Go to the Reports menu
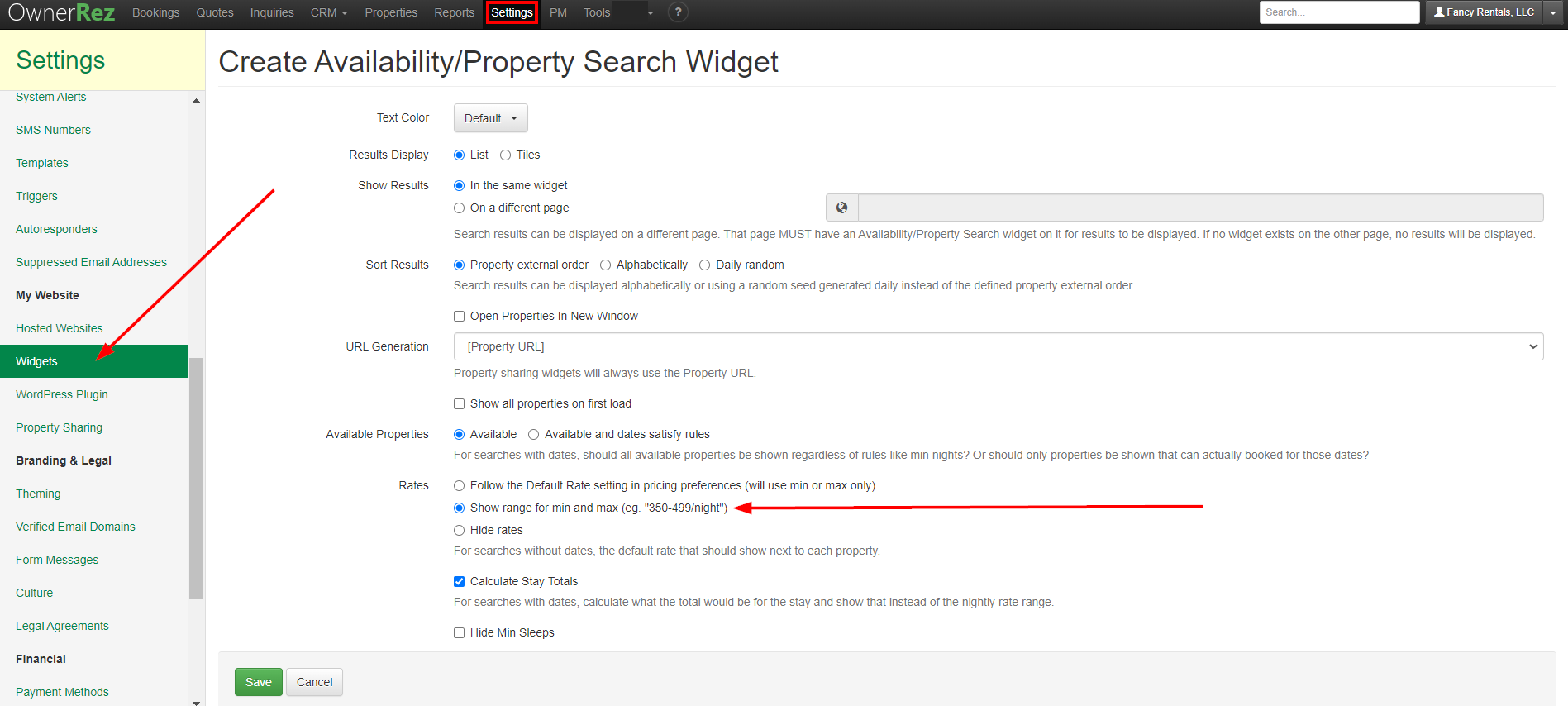This screenshot has width=1568, height=706. pos(454,12)
